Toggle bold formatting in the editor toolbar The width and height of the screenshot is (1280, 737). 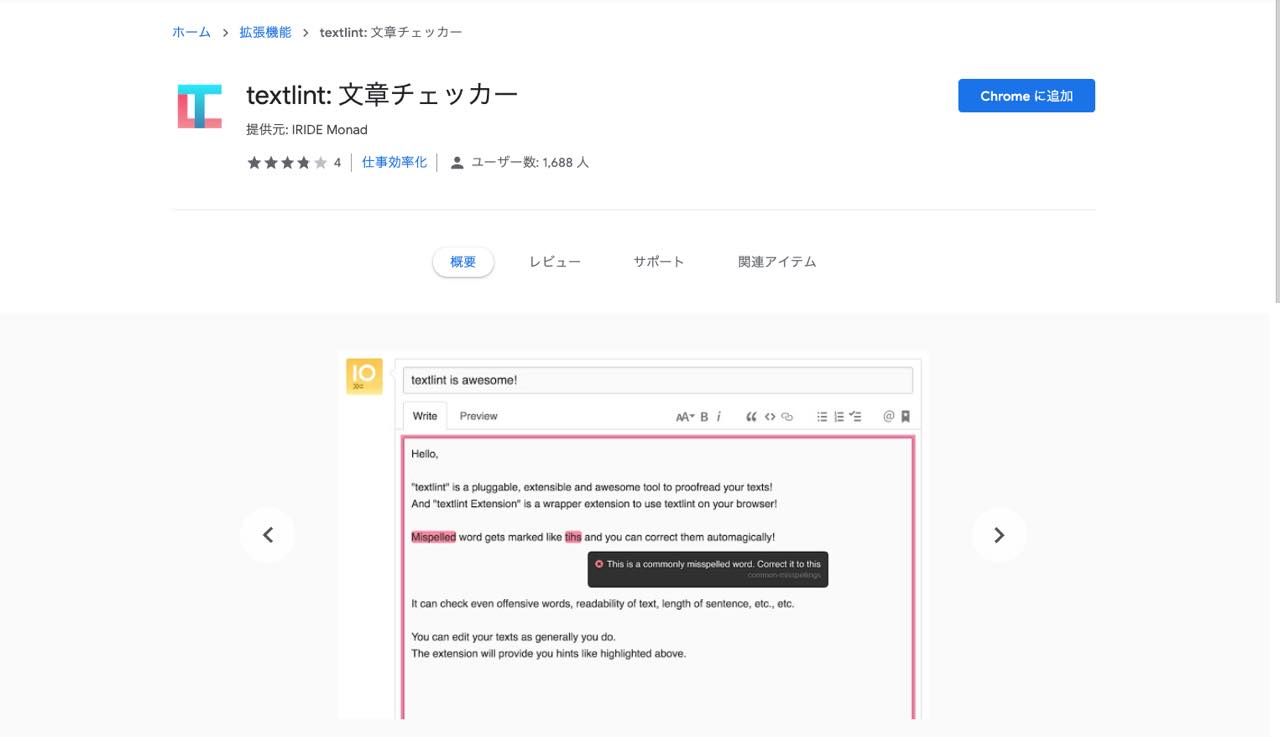(x=704, y=417)
